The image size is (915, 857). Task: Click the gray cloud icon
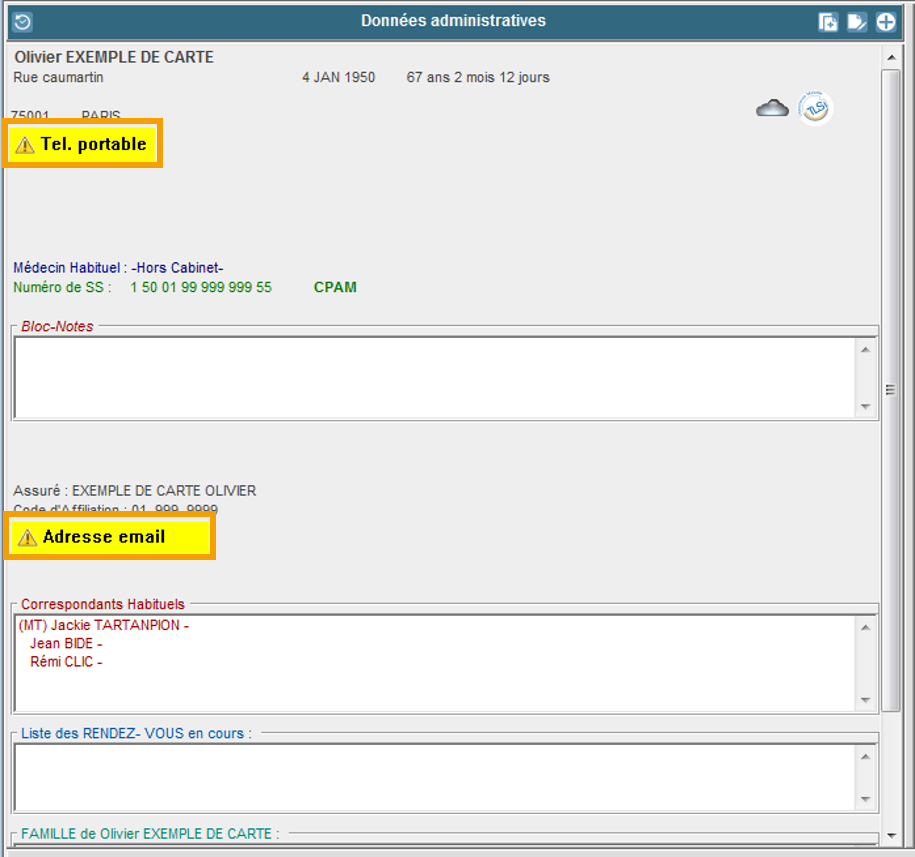772,108
